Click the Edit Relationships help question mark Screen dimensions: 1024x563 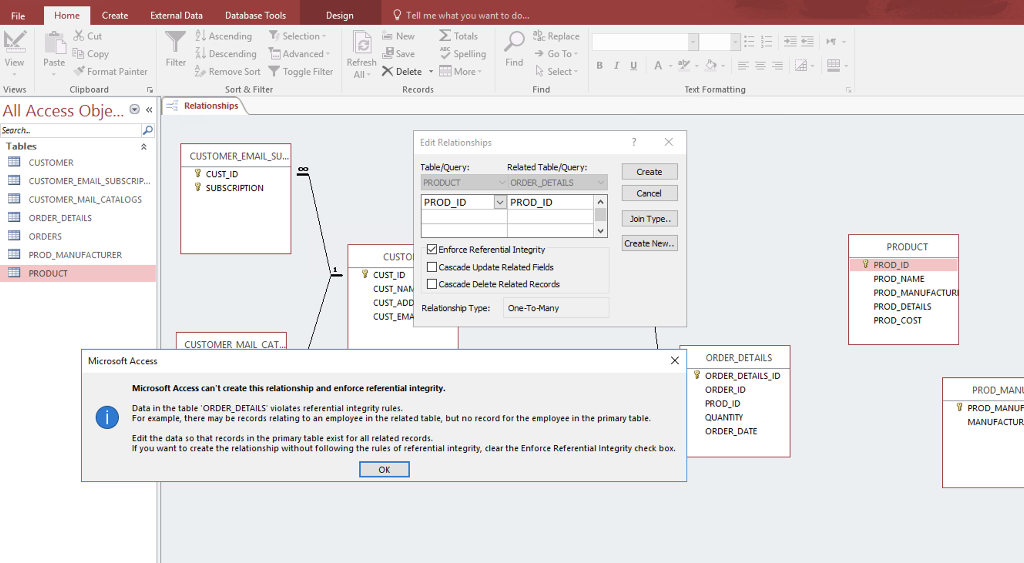pyautogui.click(x=634, y=142)
